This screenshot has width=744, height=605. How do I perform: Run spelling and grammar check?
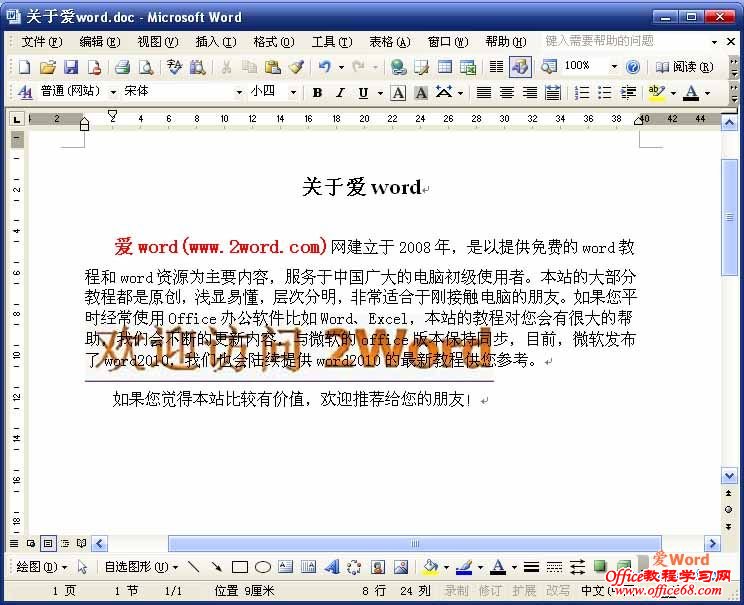174,67
